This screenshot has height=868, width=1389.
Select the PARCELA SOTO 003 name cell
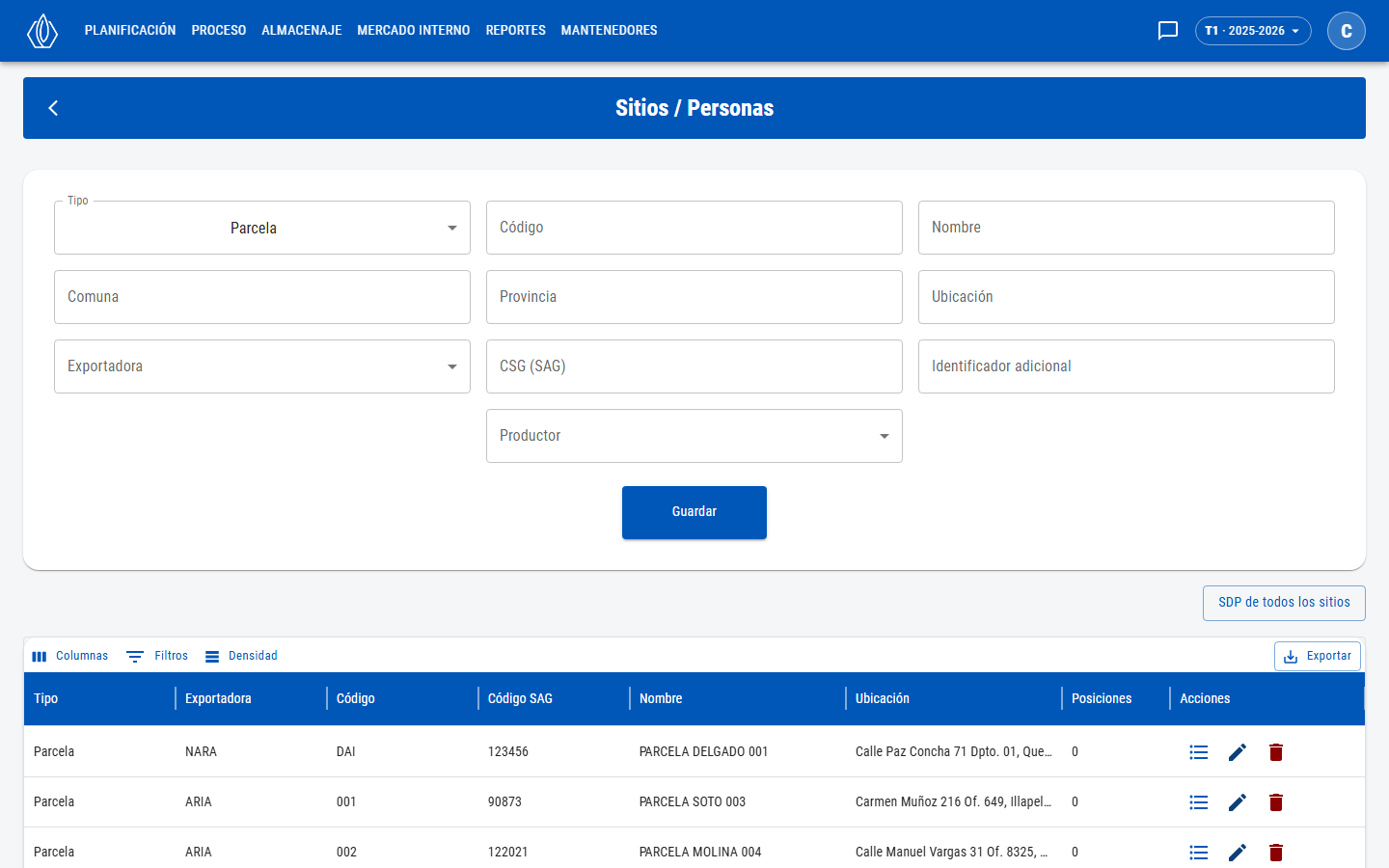[738, 802]
